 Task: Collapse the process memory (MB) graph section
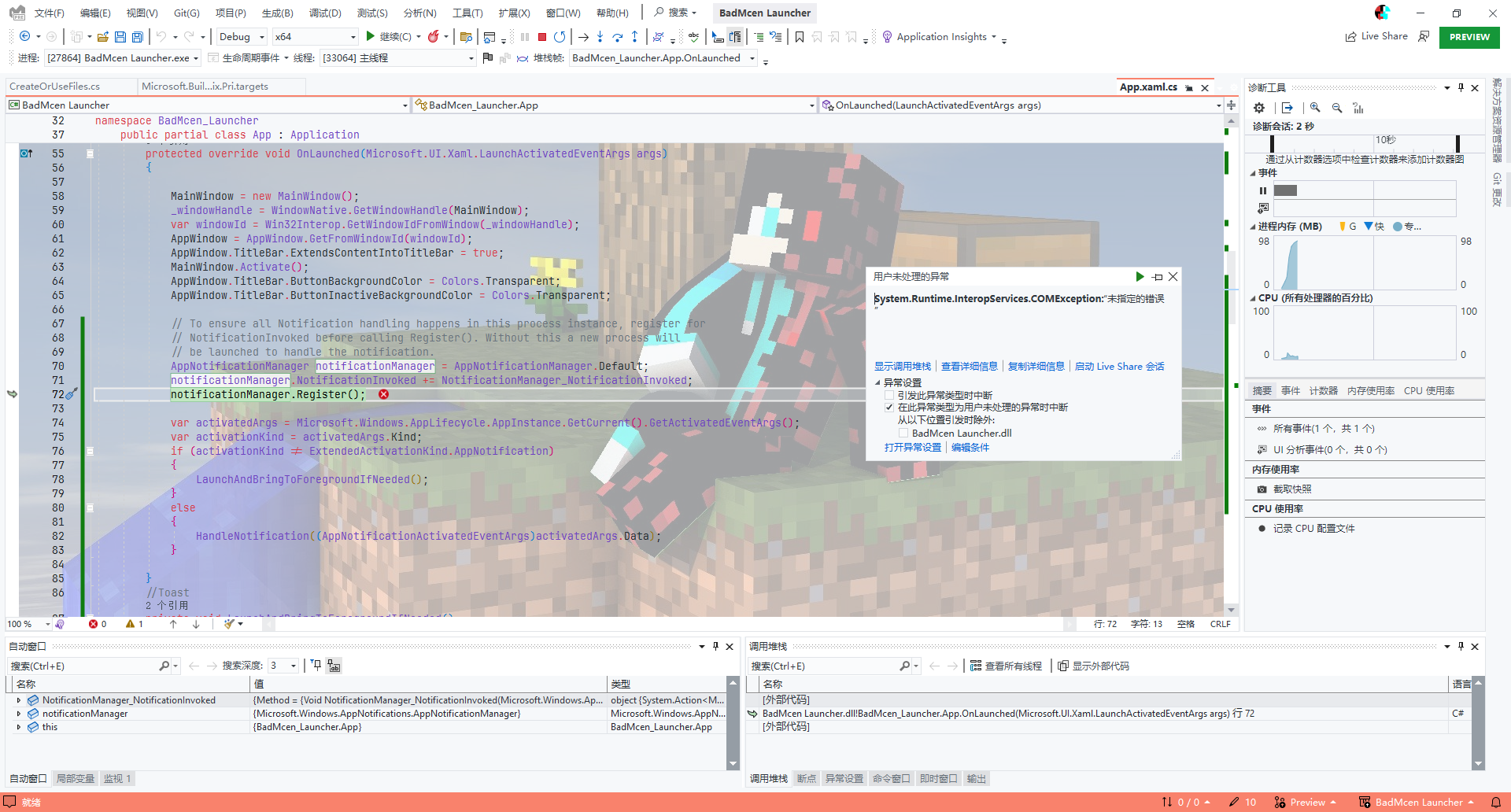tap(1253, 227)
